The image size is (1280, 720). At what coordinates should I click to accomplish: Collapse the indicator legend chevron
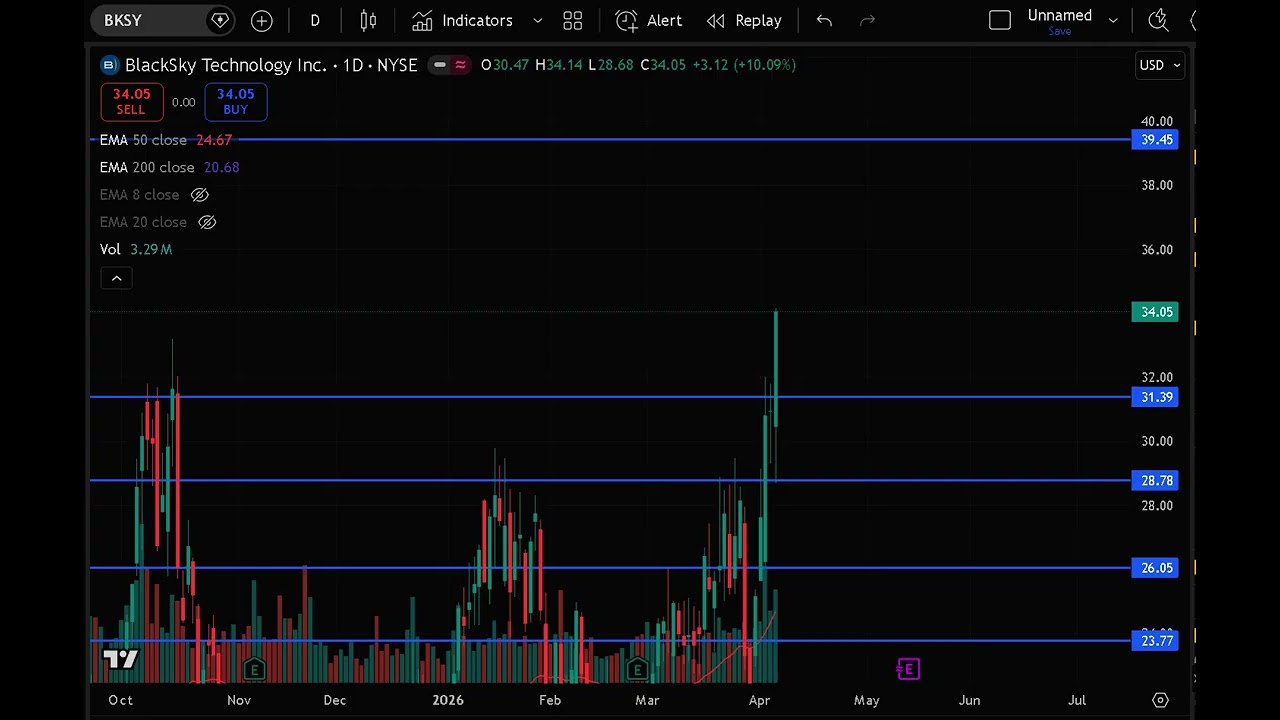[116, 278]
